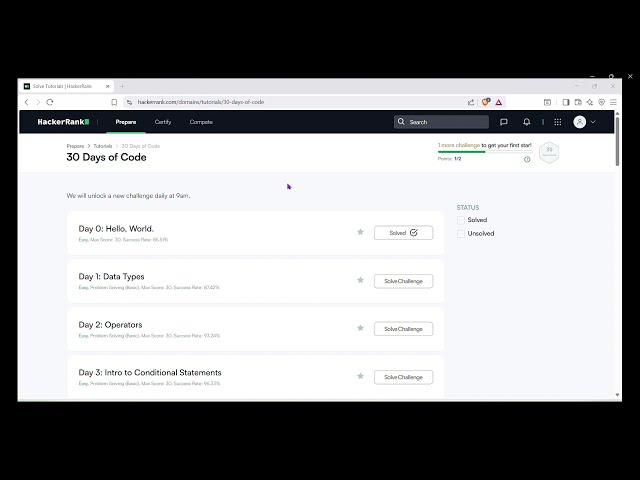Click the 30 Days hexagon badge
Screen dimensions: 640x480
point(549,152)
